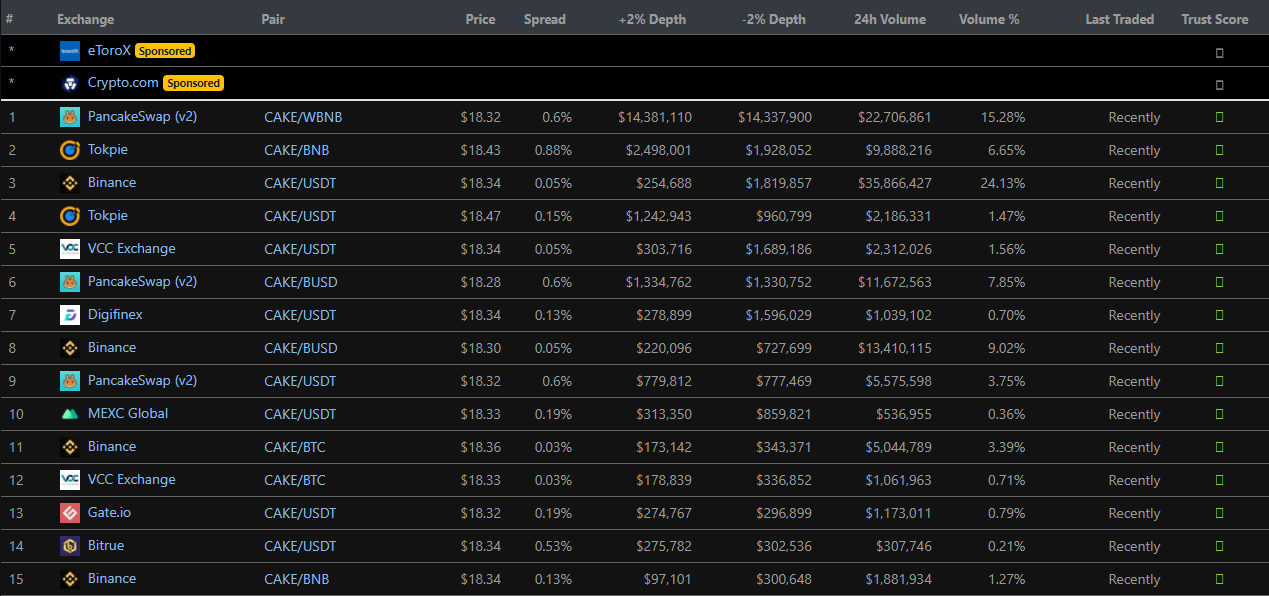Click the volume percent 24.13%
This screenshot has width=1269, height=596.
pyautogui.click(x=1003, y=183)
